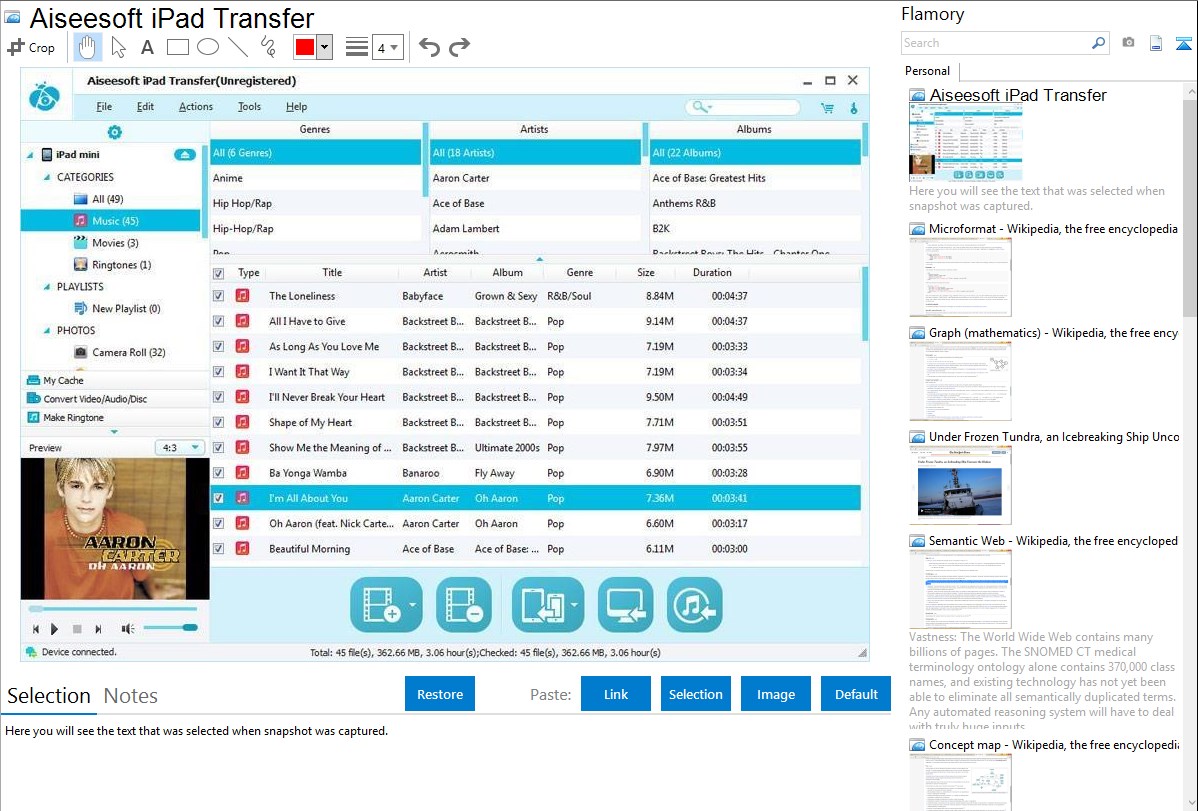Viewport: 1198px width, 811px height.
Task: Collapse the CATEGORIES section
Action: 47,177
